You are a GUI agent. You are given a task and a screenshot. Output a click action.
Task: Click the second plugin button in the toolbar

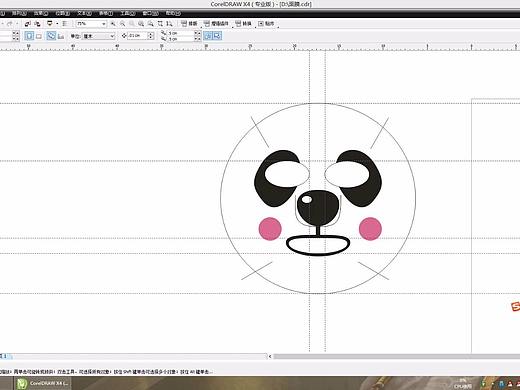click(216, 24)
